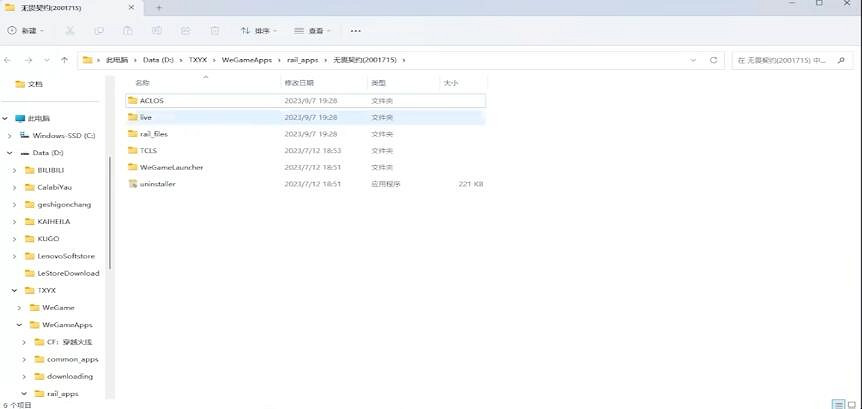
Task: Expand the geshigonchang folder node
Action: pyautogui.click(x=14, y=204)
